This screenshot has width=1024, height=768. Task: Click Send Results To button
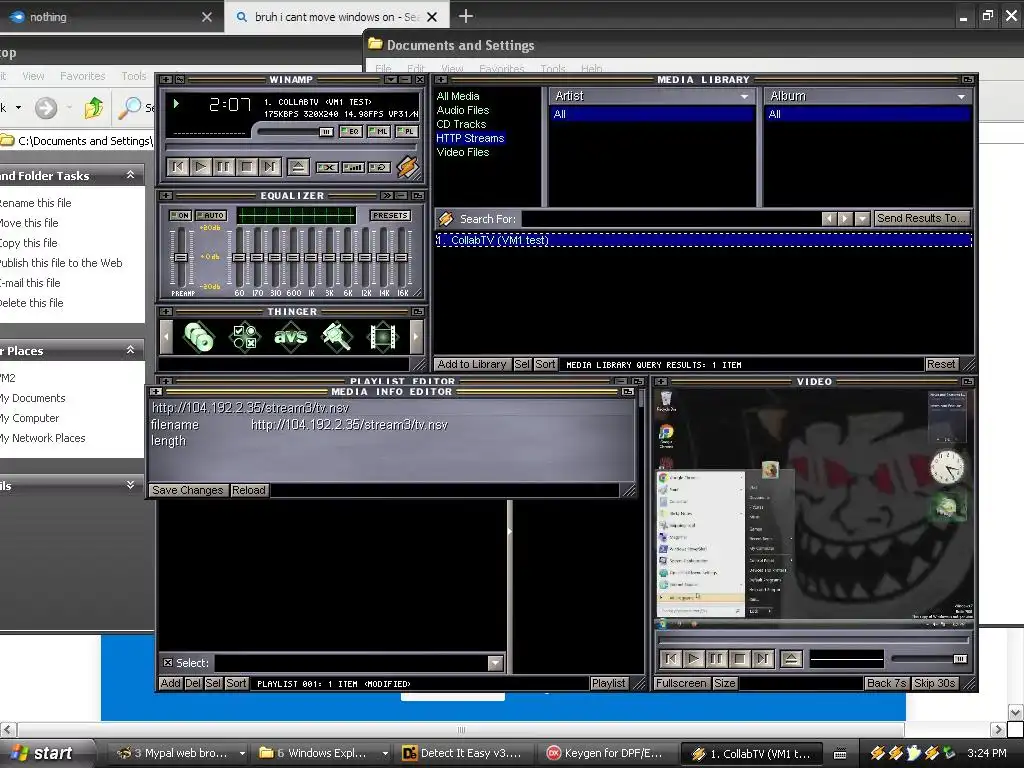coord(921,219)
